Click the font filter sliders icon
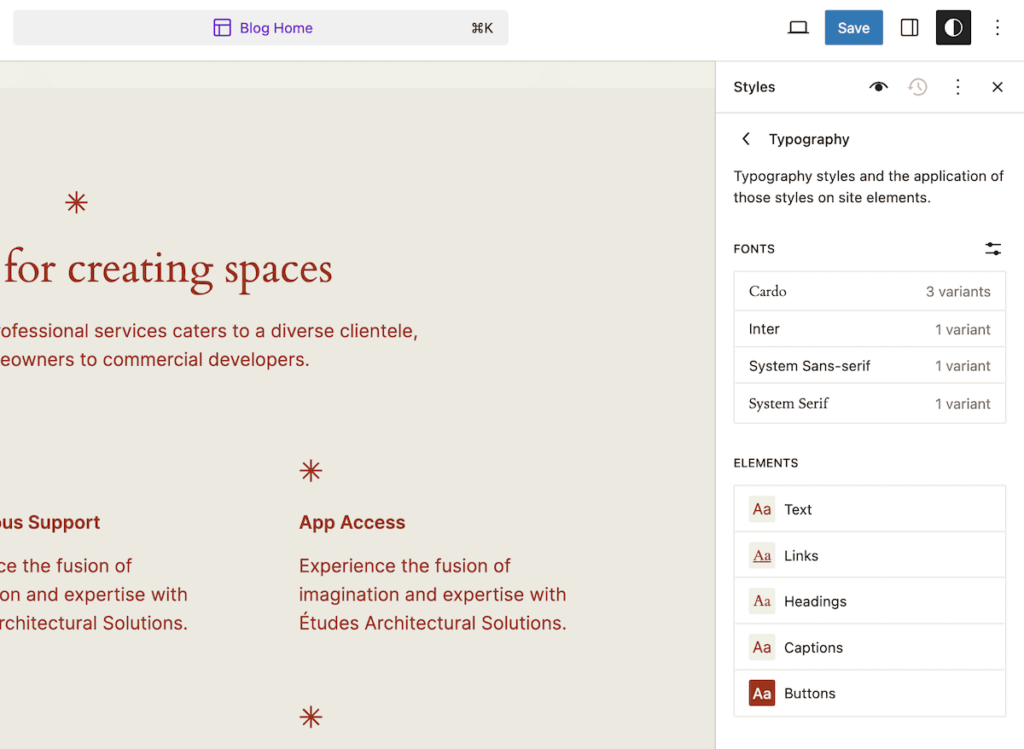The height and width of the screenshot is (749, 1024). pos(993,248)
